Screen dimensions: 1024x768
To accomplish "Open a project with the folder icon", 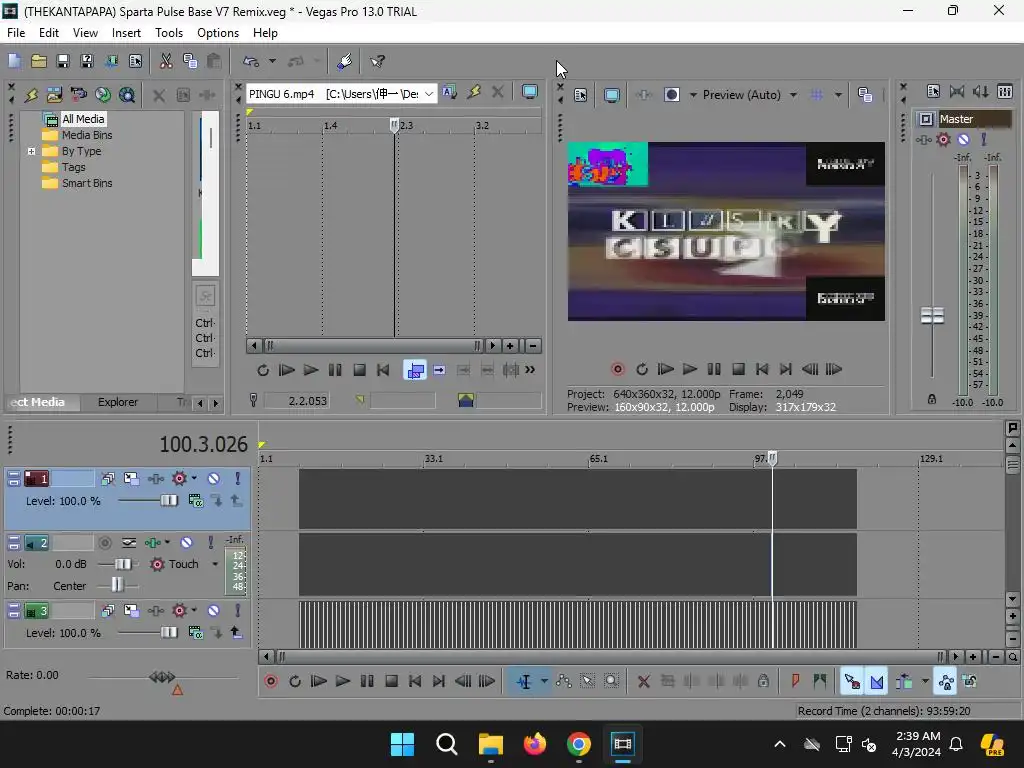I will click(39, 61).
